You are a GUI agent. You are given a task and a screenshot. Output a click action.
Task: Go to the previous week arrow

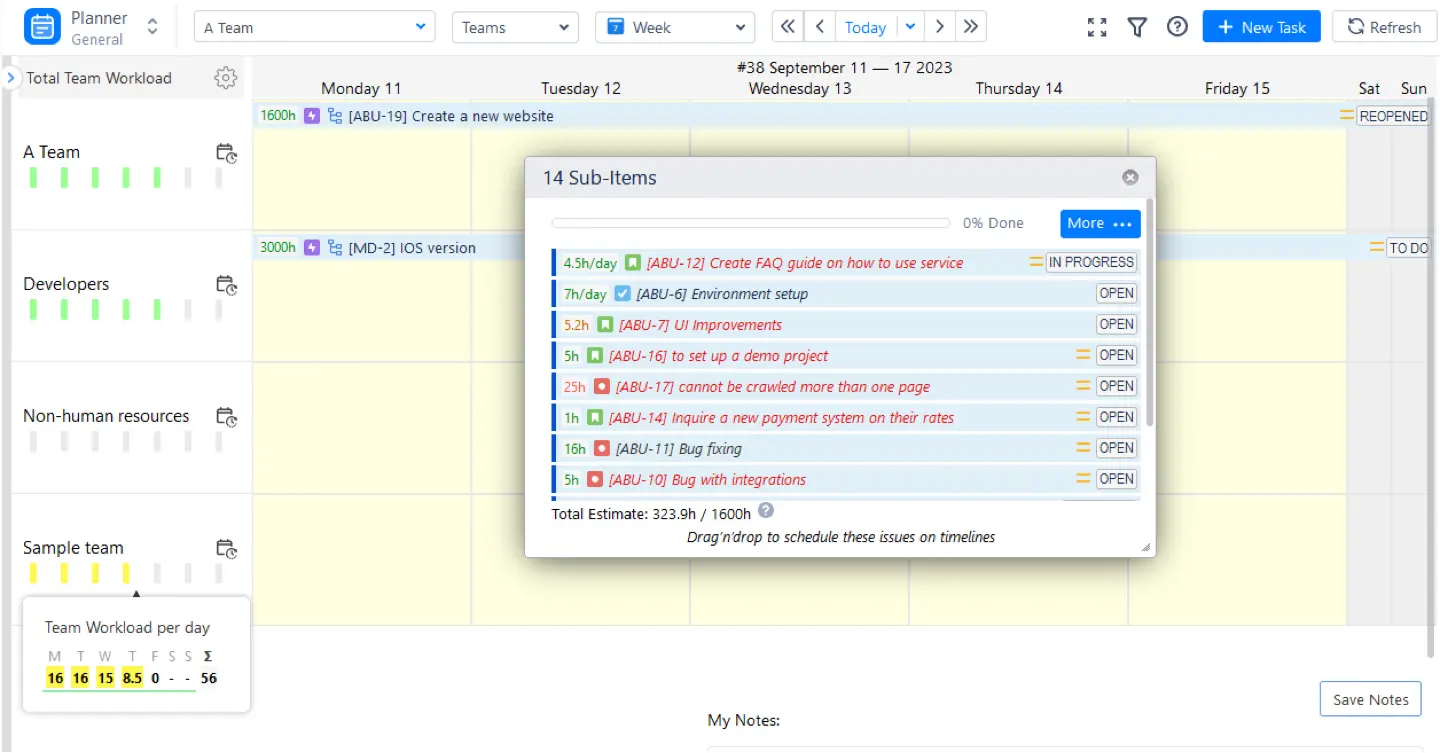(x=820, y=27)
